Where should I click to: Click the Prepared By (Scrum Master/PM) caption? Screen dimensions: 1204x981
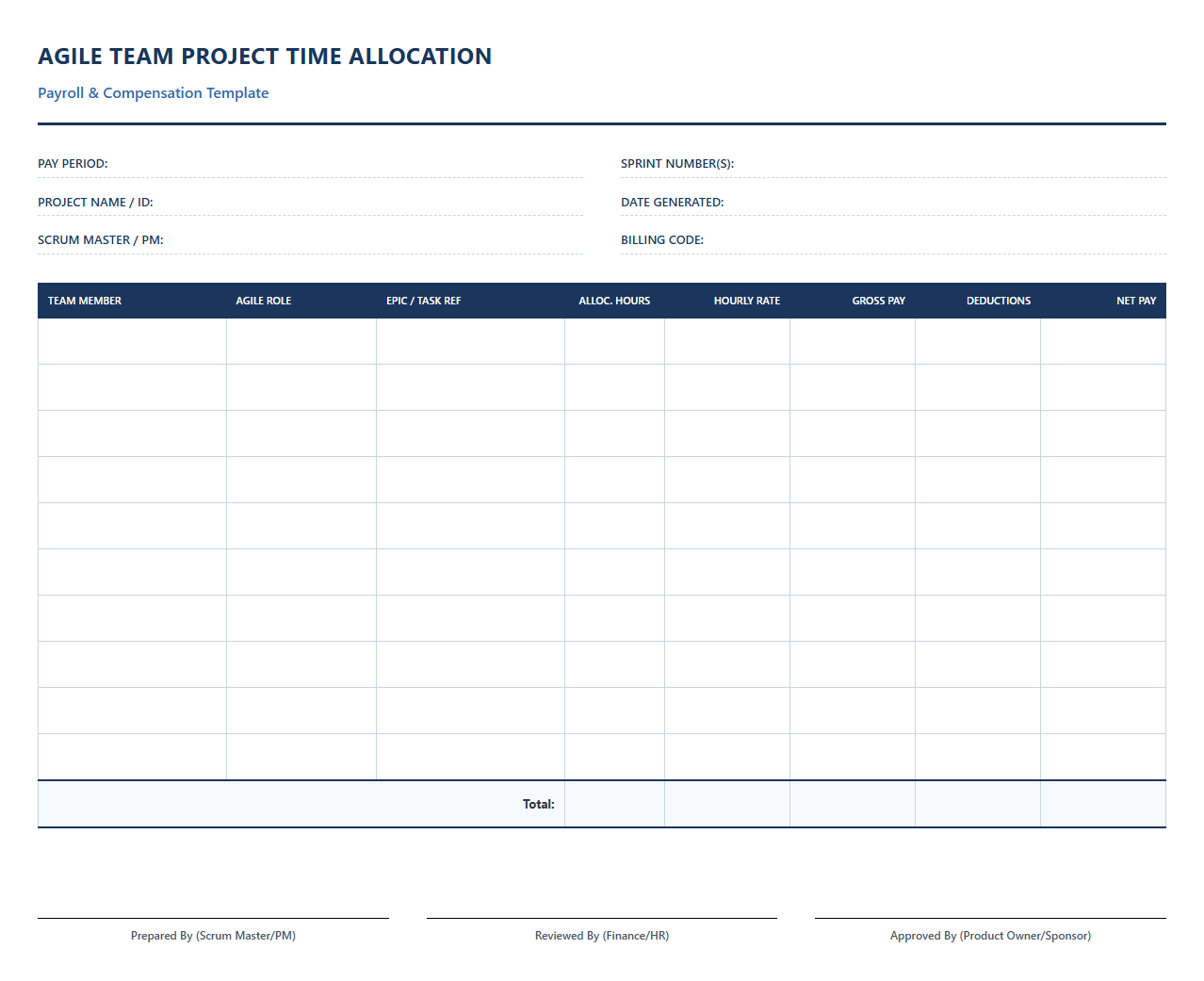pyautogui.click(x=213, y=936)
